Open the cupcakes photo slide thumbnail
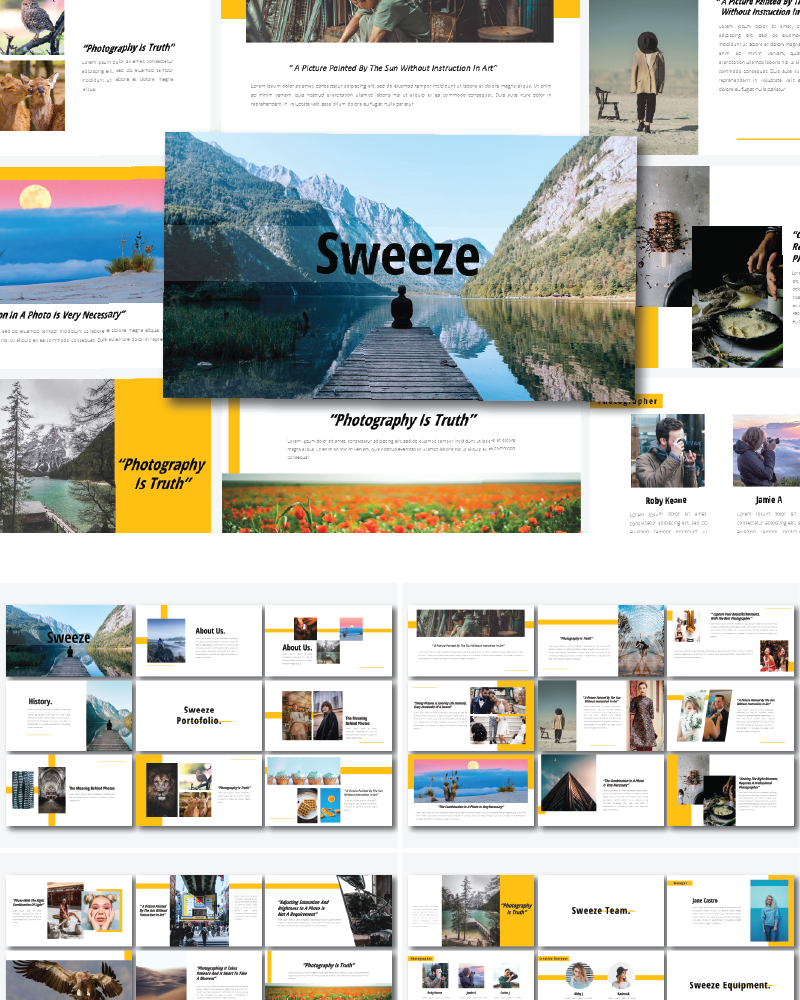This screenshot has height=1000, width=800. [328, 790]
